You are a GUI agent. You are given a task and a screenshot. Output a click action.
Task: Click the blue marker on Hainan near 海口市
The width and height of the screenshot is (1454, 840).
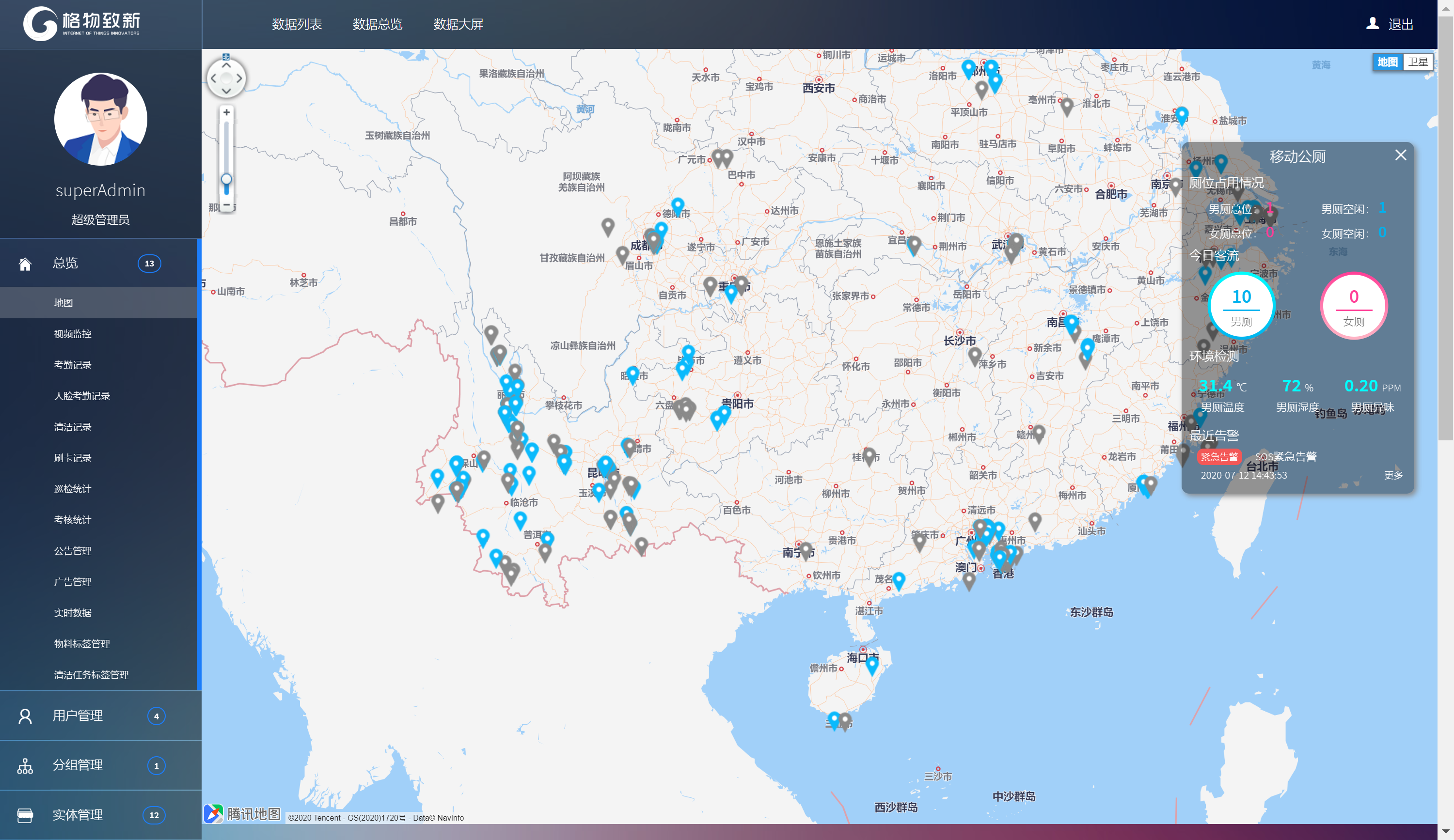click(x=872, y=665)
